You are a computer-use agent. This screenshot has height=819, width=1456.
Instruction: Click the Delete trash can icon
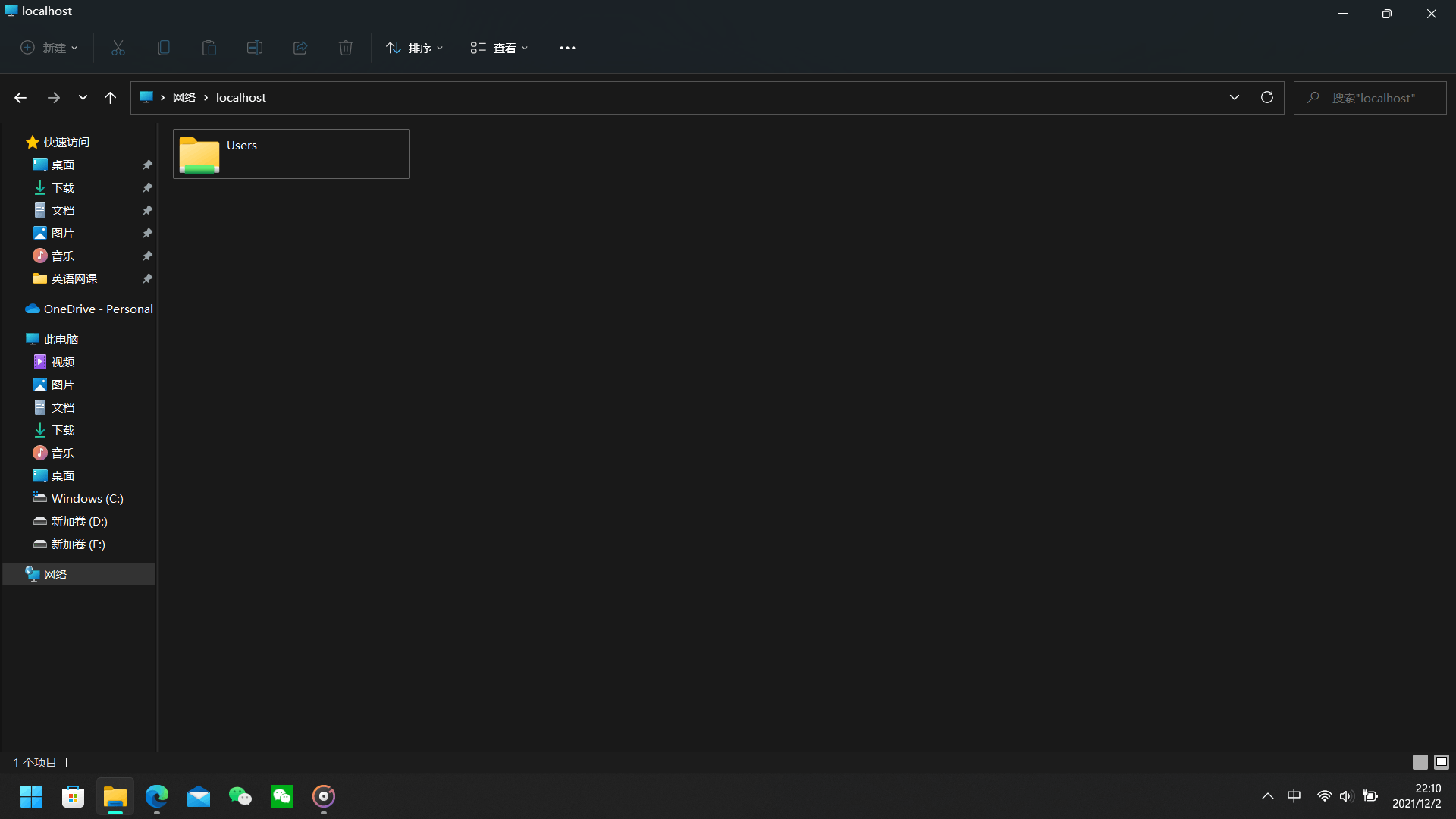click(x=346, y=48)
